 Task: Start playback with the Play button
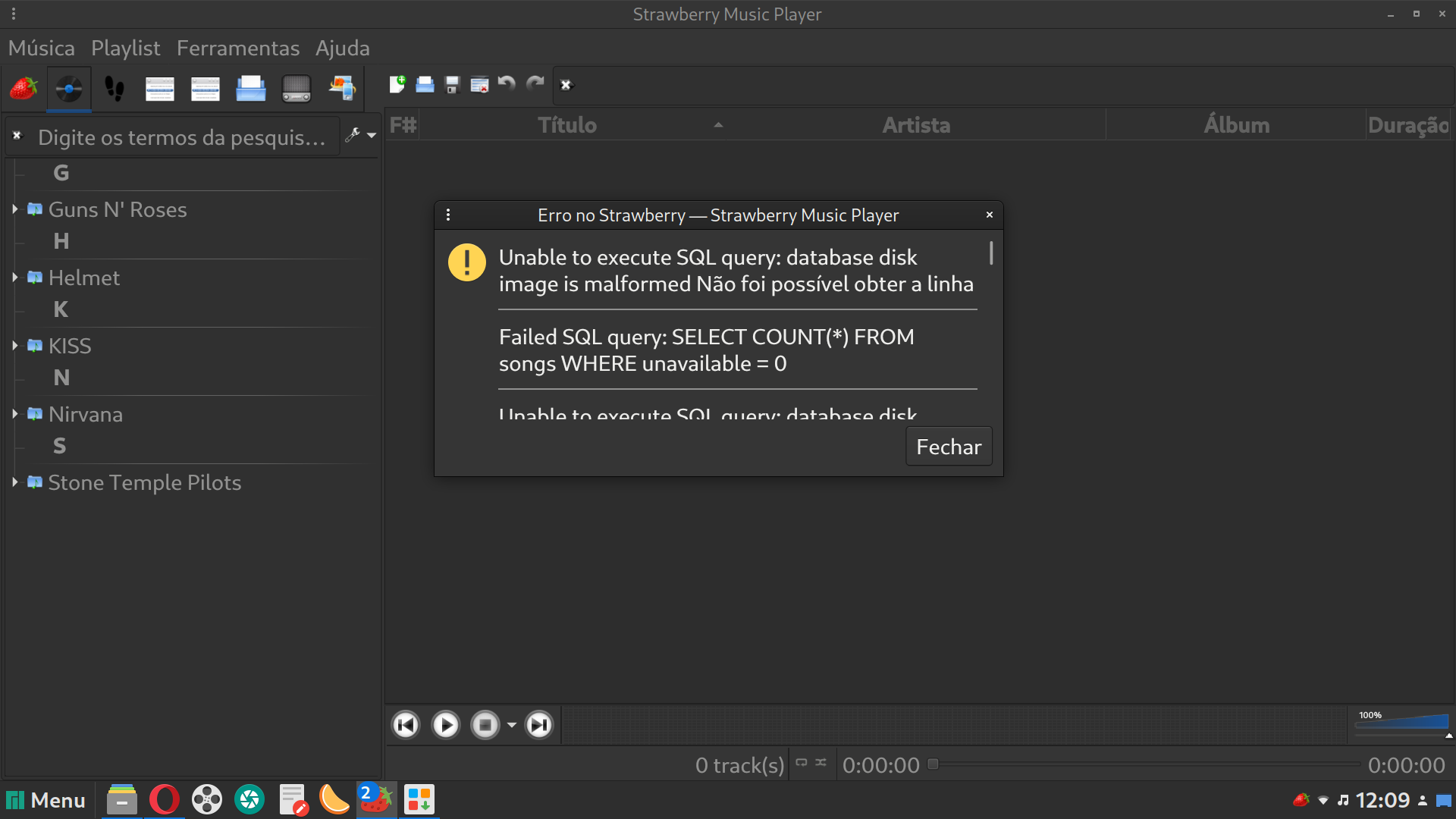446,725
